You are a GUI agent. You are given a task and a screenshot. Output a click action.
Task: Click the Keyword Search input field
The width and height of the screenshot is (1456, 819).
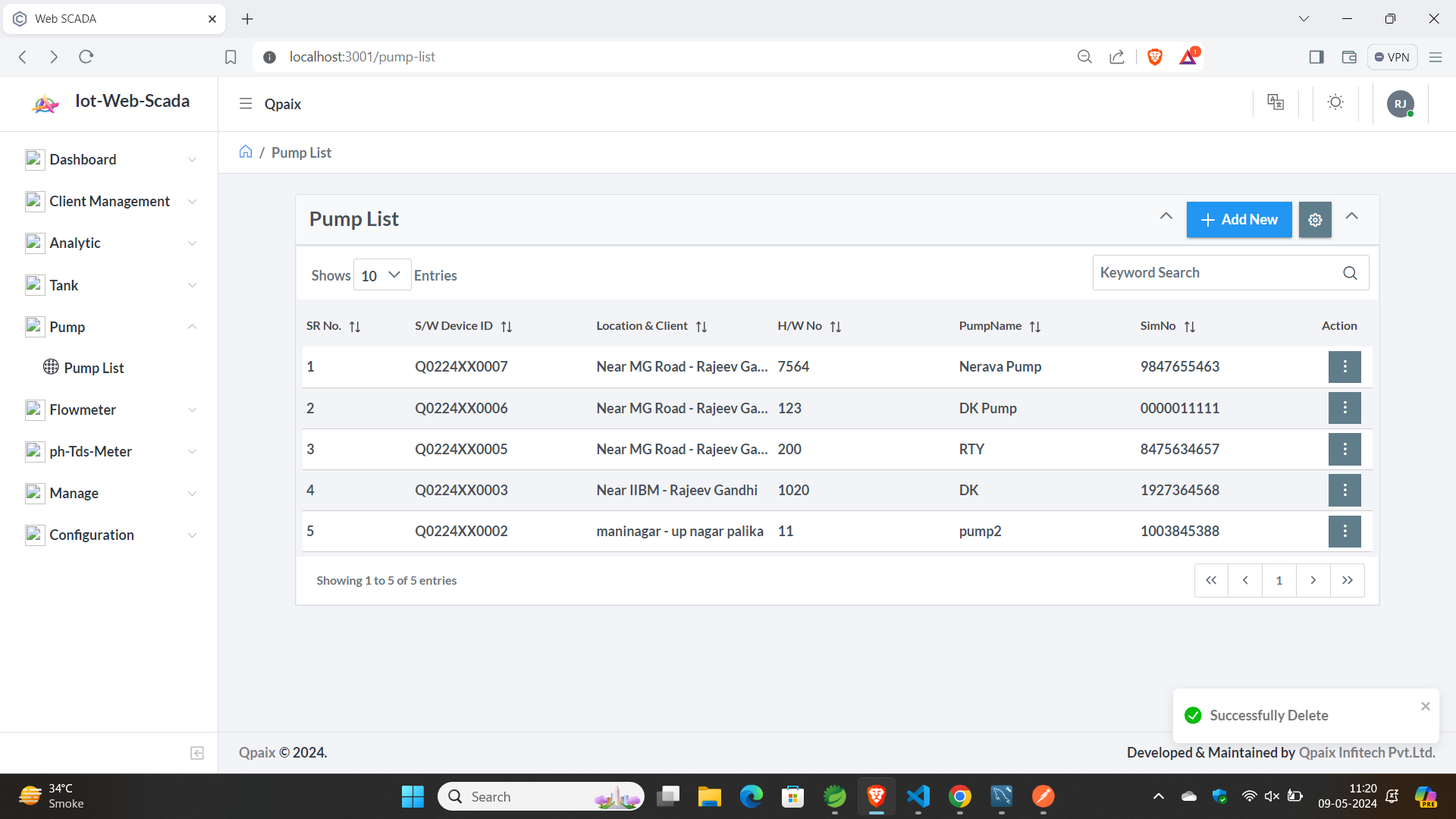pyautogui.click(x=1213, y=273)
